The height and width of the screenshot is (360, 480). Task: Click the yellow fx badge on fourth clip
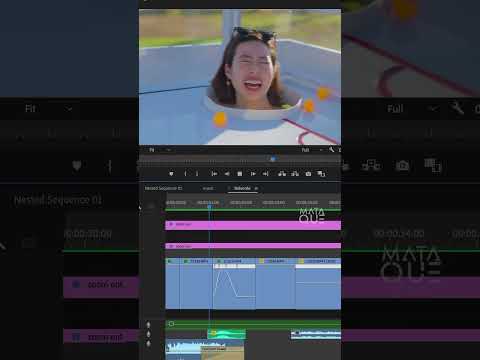click(x=262, y=261)
